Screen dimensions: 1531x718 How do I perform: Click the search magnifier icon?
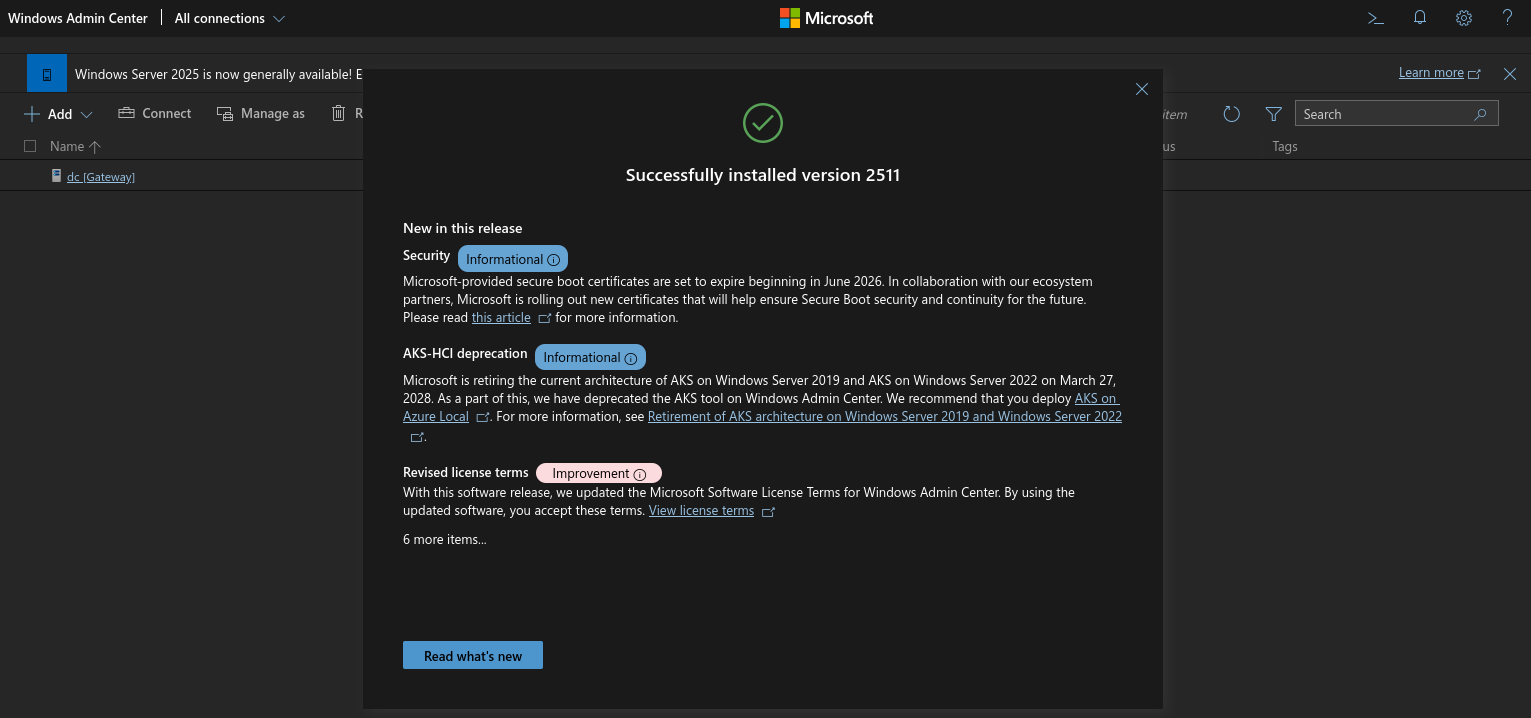pos(1481,114)
